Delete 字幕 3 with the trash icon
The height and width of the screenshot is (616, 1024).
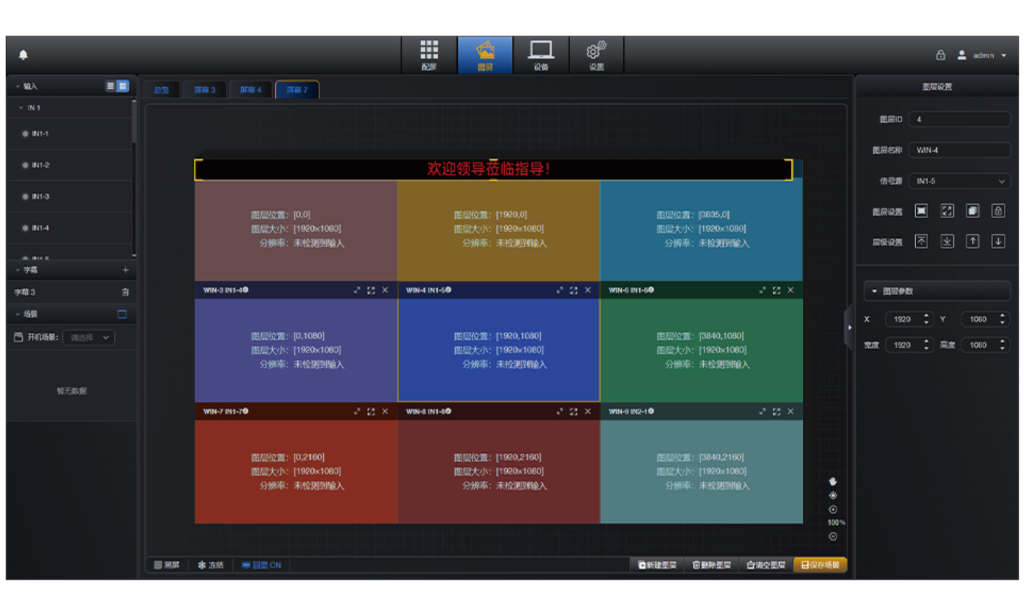pos(125,292)
